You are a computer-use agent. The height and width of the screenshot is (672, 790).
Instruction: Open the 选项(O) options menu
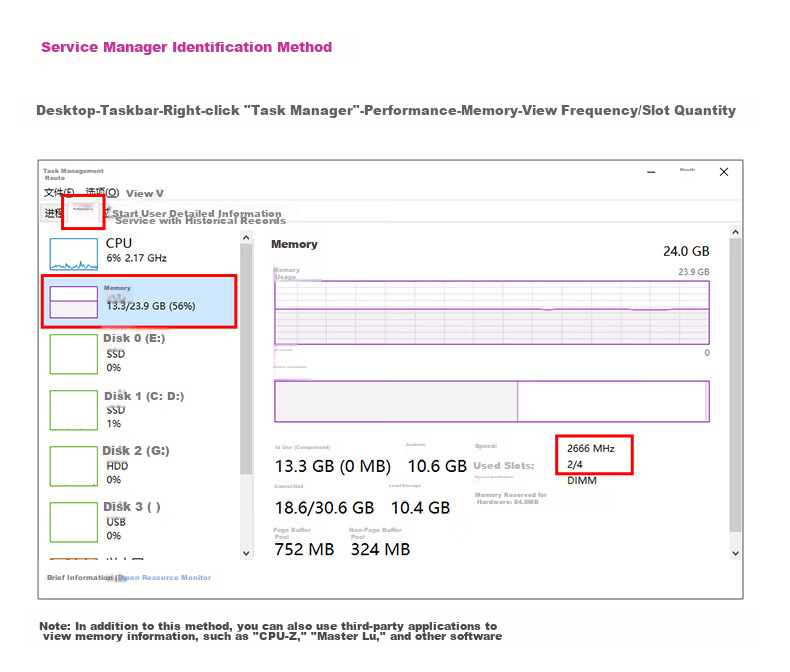102,192
